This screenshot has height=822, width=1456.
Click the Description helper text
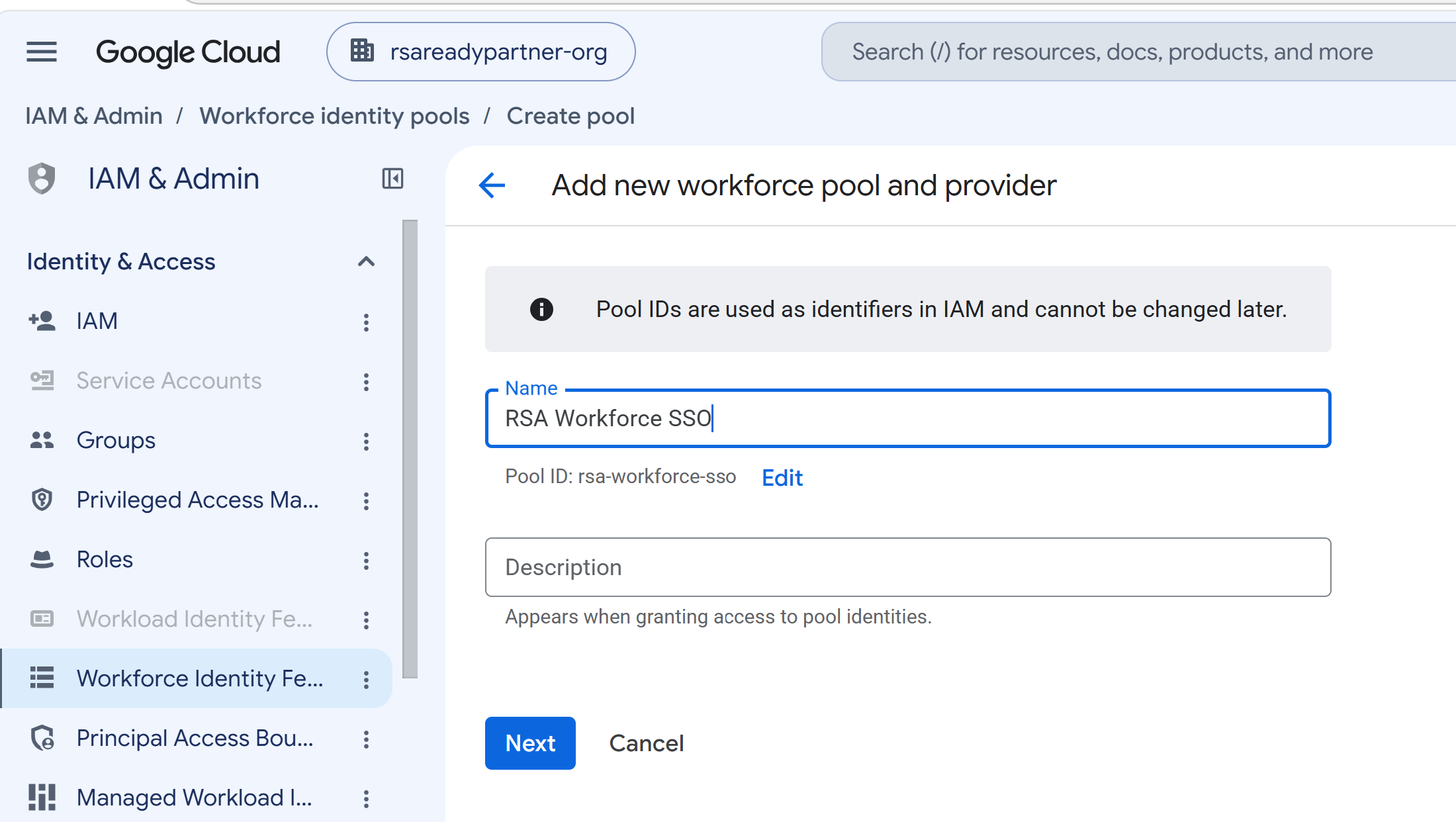coord(718,617)
